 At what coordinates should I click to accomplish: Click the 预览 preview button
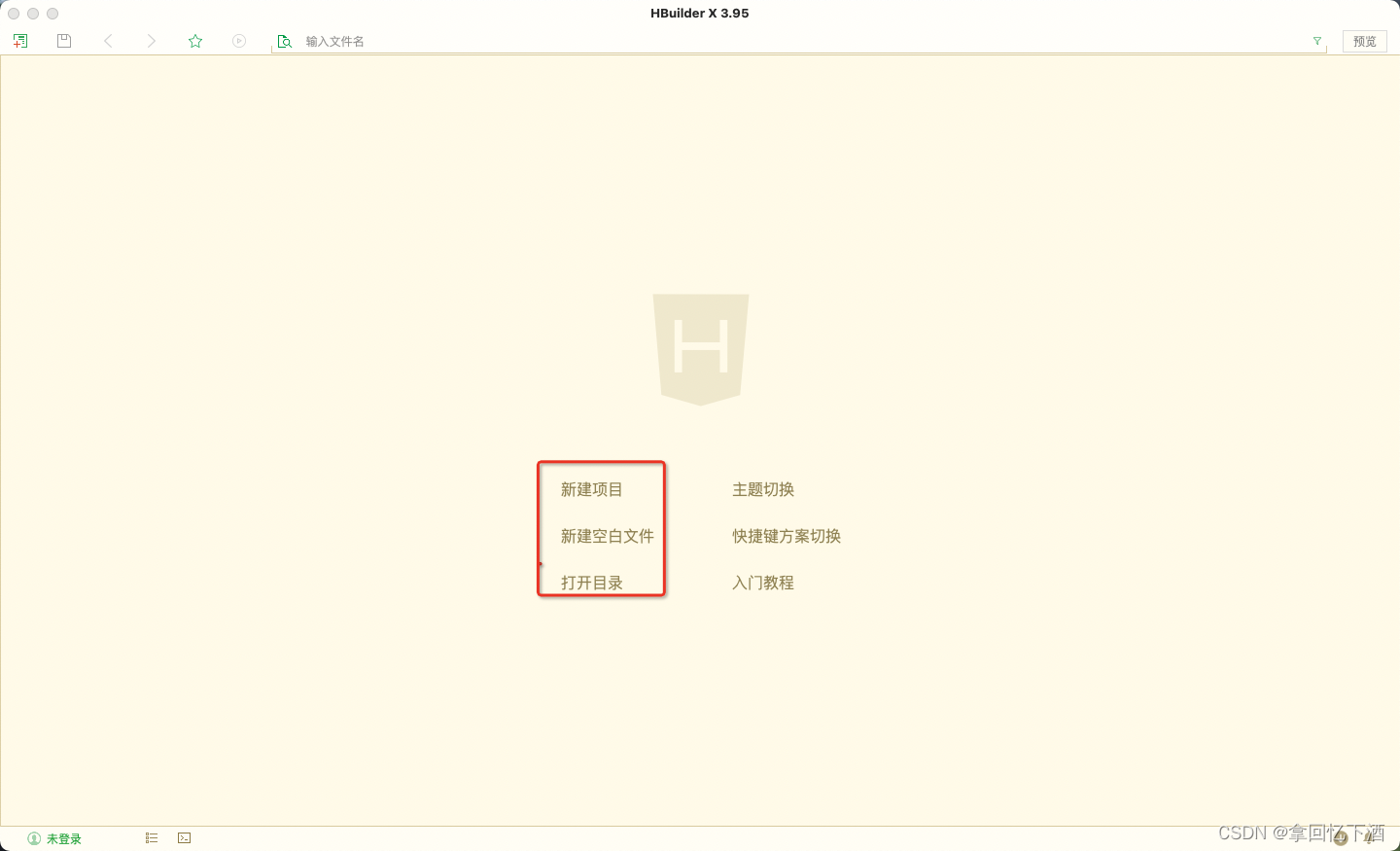point(1365,41)
